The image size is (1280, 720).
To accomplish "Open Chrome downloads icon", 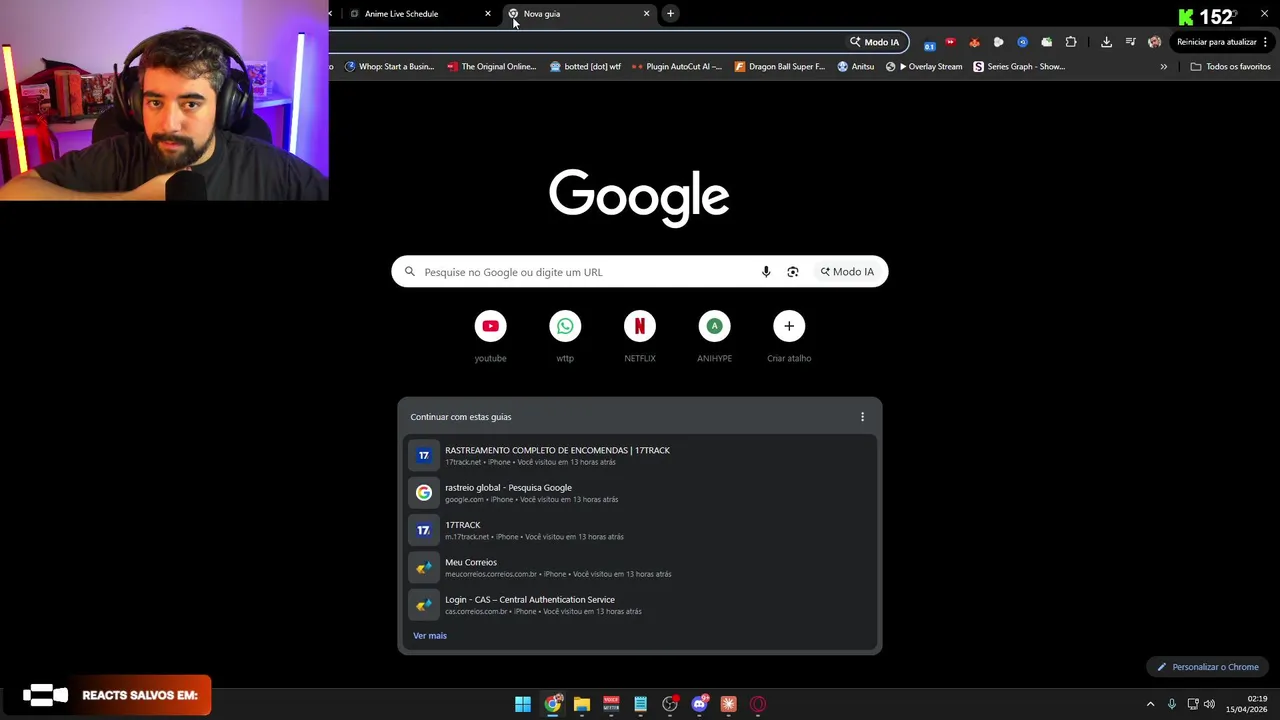I will tap(1106, 42).
